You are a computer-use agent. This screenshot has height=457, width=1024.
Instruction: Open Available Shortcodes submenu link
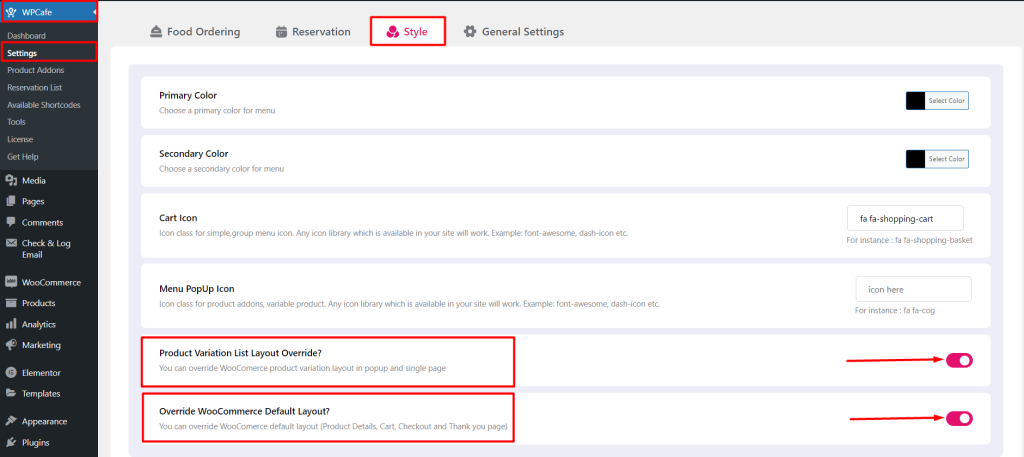pos(43,105)
